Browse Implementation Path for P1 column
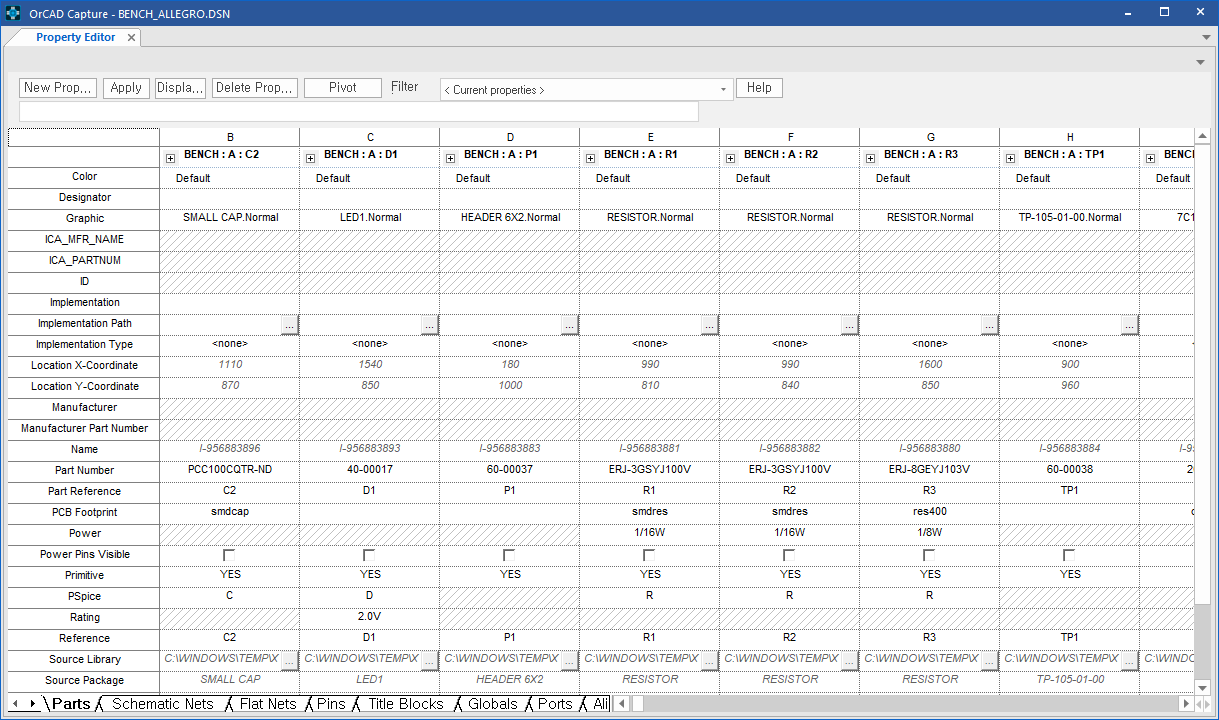Screen dimensions: 1219x720 coord(570,325)
